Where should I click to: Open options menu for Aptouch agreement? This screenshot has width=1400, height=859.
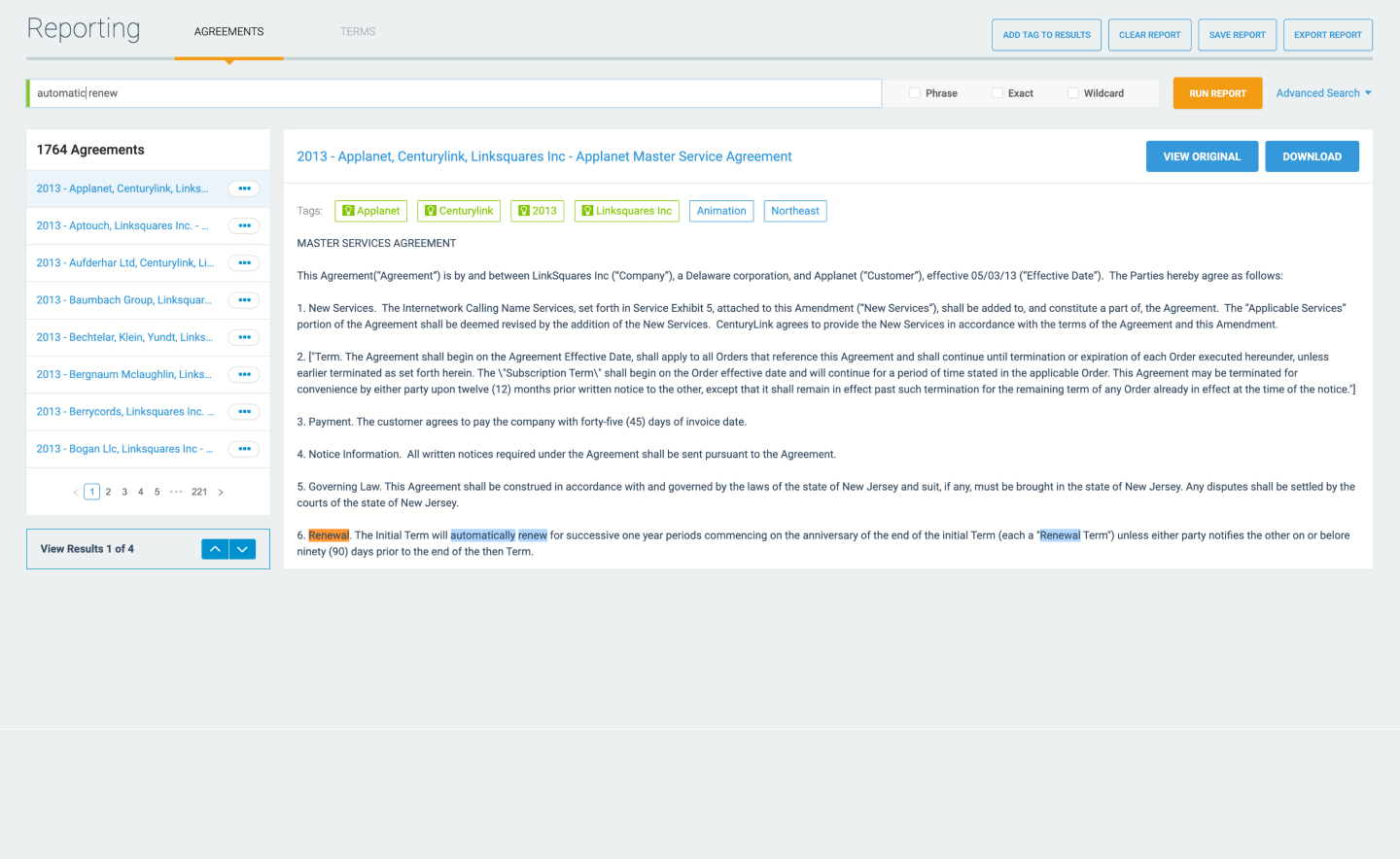tap(244, 225)
